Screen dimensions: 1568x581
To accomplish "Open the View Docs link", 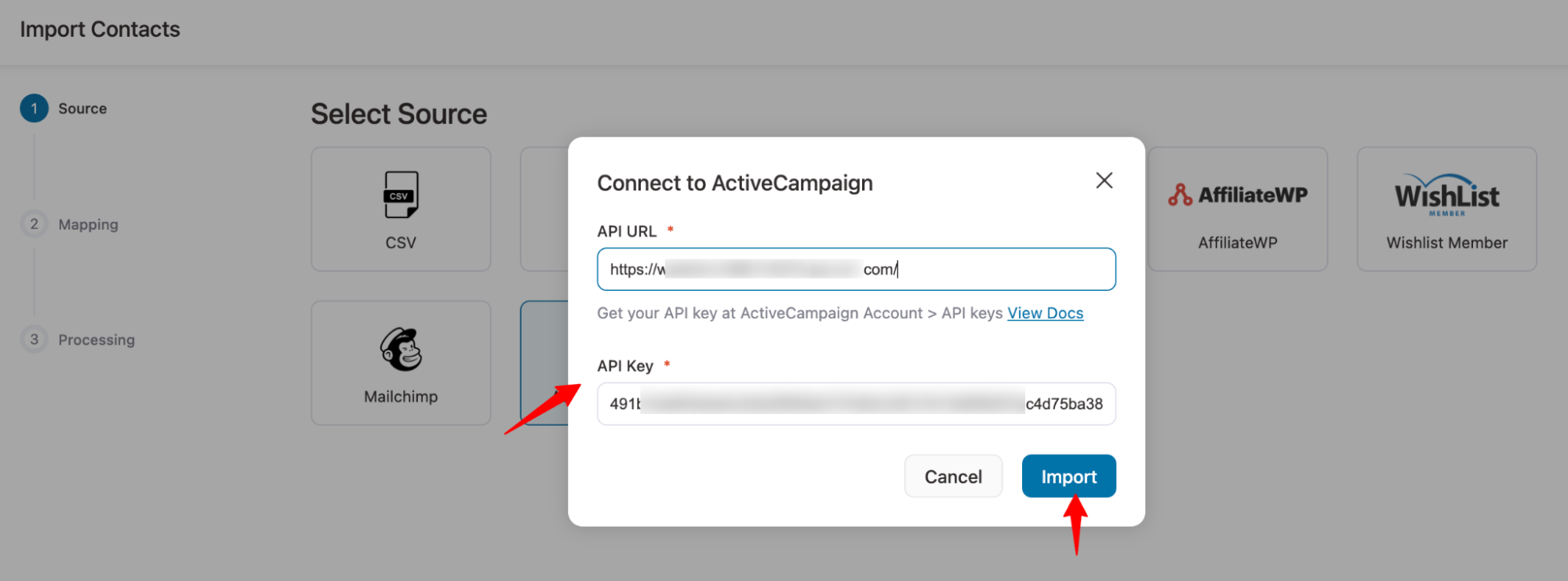I will tap(1045, 314).
